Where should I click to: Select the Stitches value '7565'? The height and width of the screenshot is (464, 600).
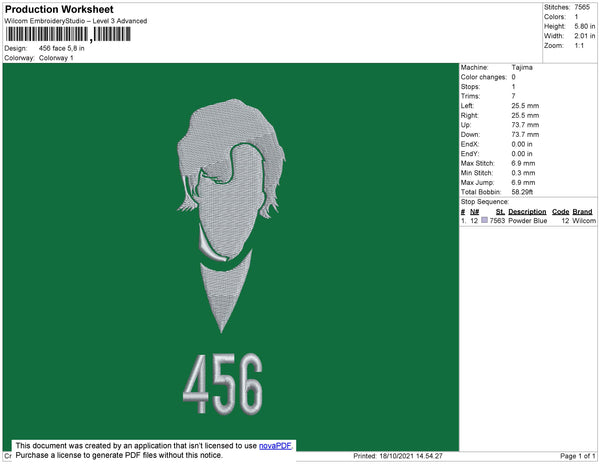pyautogui.click(x=582, y=7)
